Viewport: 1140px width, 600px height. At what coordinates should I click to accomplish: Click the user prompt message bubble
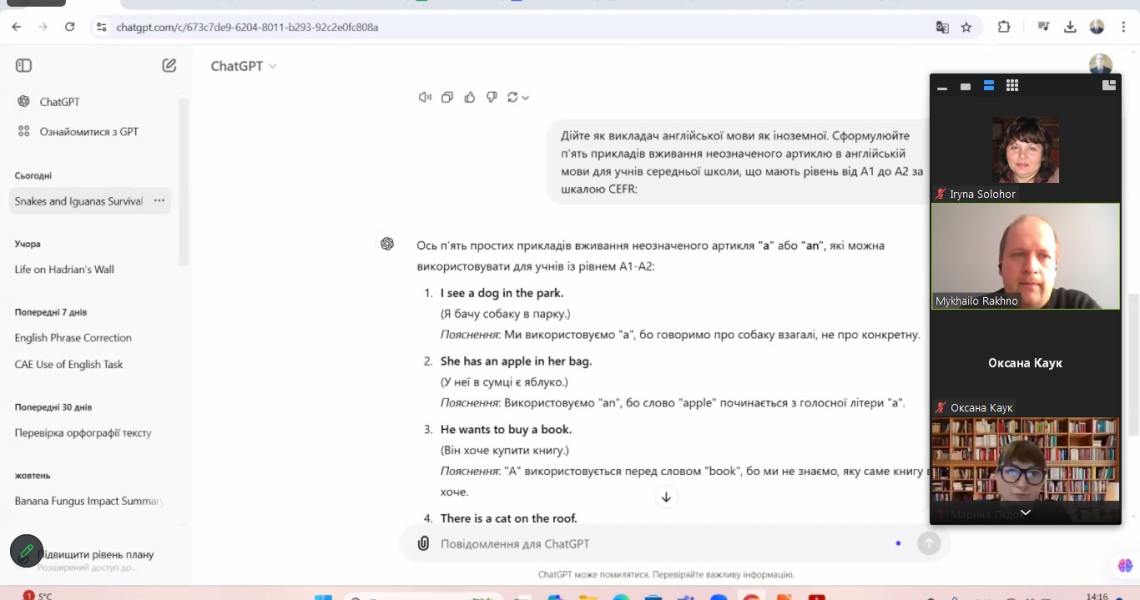[x=738, y=162]
